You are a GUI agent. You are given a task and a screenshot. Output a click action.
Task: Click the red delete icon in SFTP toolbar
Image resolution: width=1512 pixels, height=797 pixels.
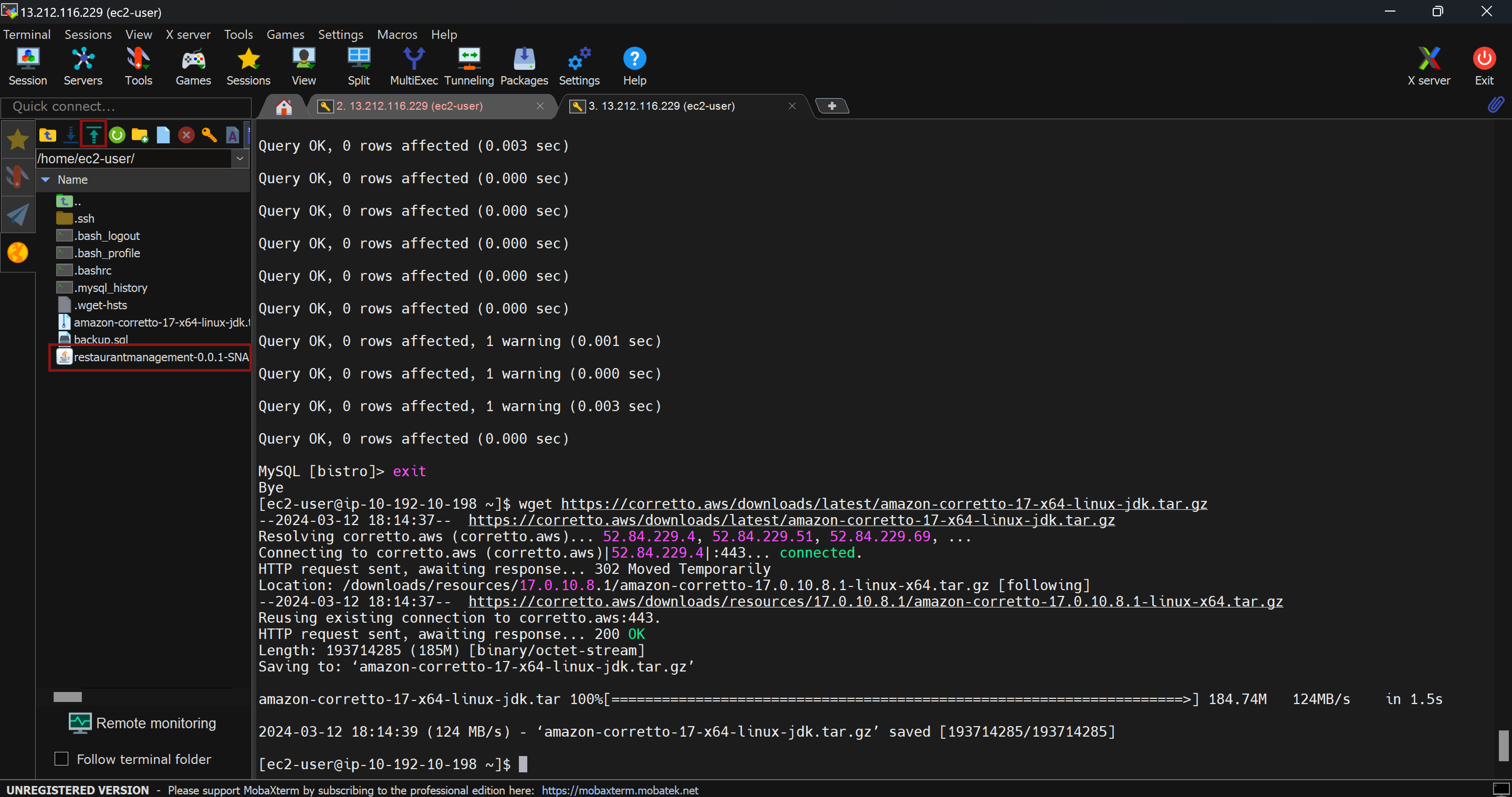coord(186,135)
